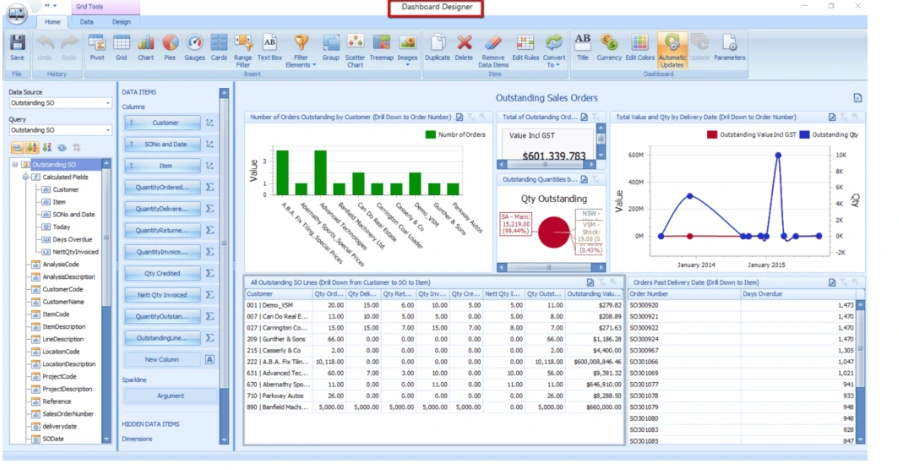Open the Filter Elements dropdown
The image size is (899, 470).
point(301,50)
